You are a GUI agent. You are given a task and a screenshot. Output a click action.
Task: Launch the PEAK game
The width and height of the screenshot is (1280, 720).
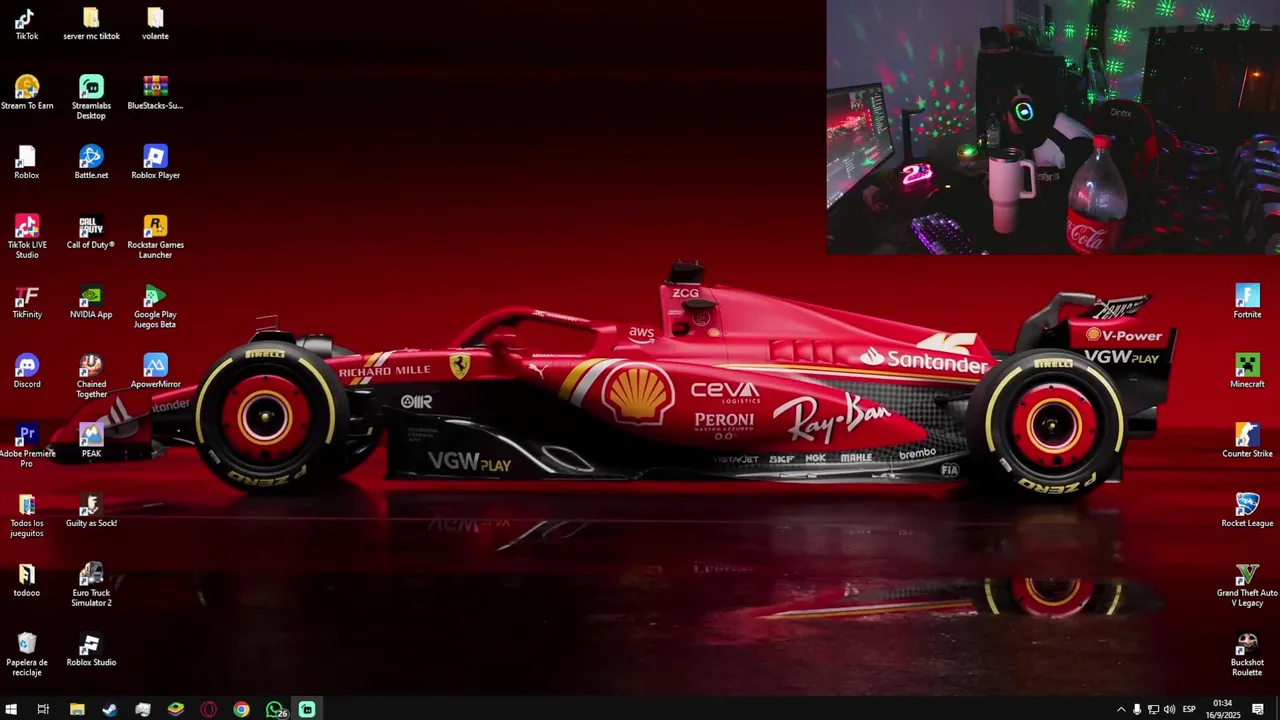click(x=91, y=441)
